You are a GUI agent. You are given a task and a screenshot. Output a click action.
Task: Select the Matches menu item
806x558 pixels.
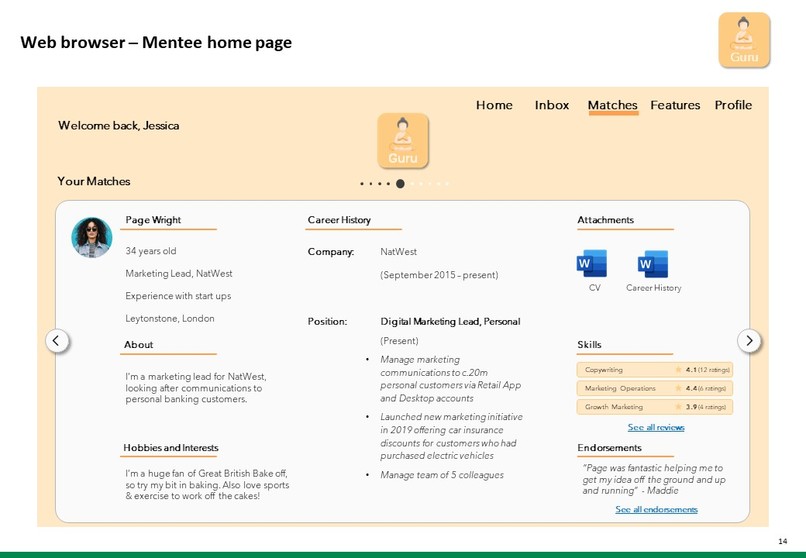613,105
